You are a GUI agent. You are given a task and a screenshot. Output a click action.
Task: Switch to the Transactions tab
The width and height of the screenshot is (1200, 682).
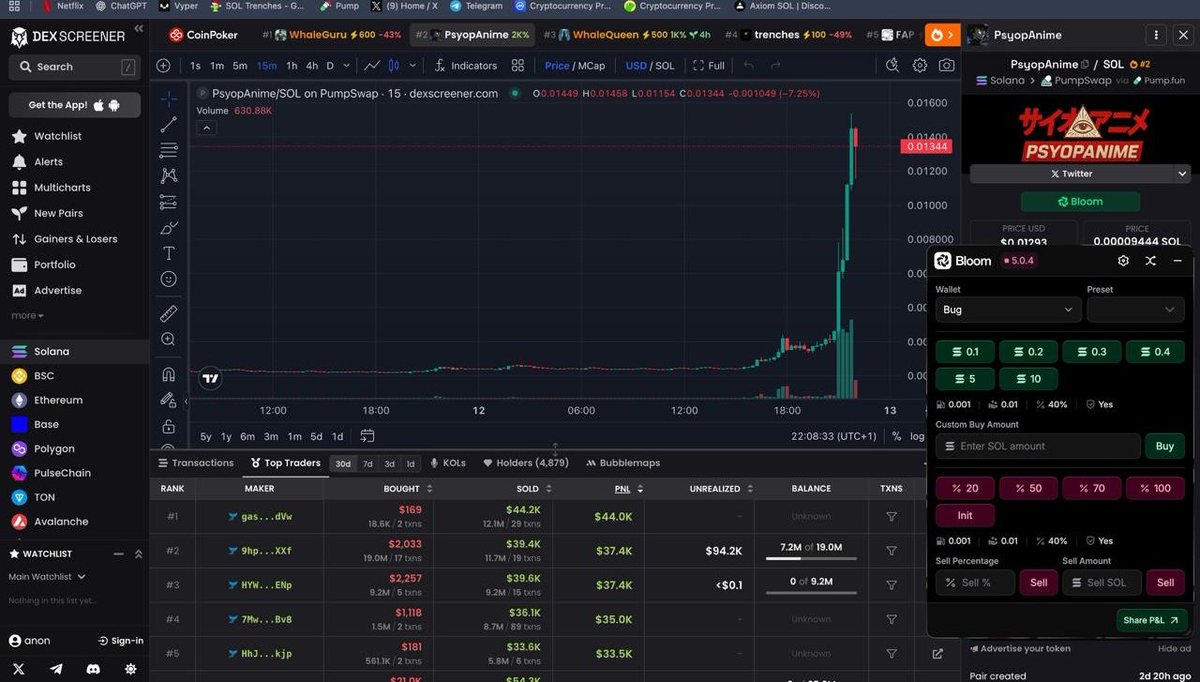pyautogui.click(x=196, y=462)
